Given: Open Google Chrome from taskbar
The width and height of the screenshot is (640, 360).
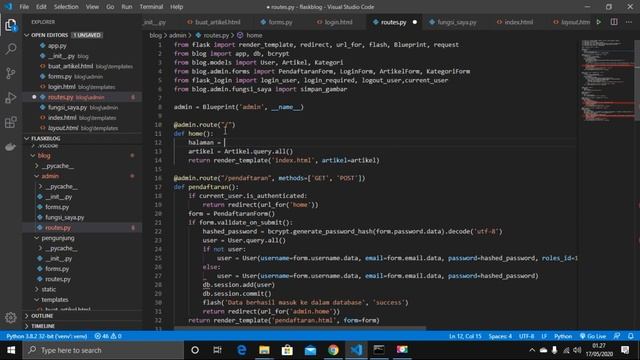Looking at the screenshot, I should 333,350.
